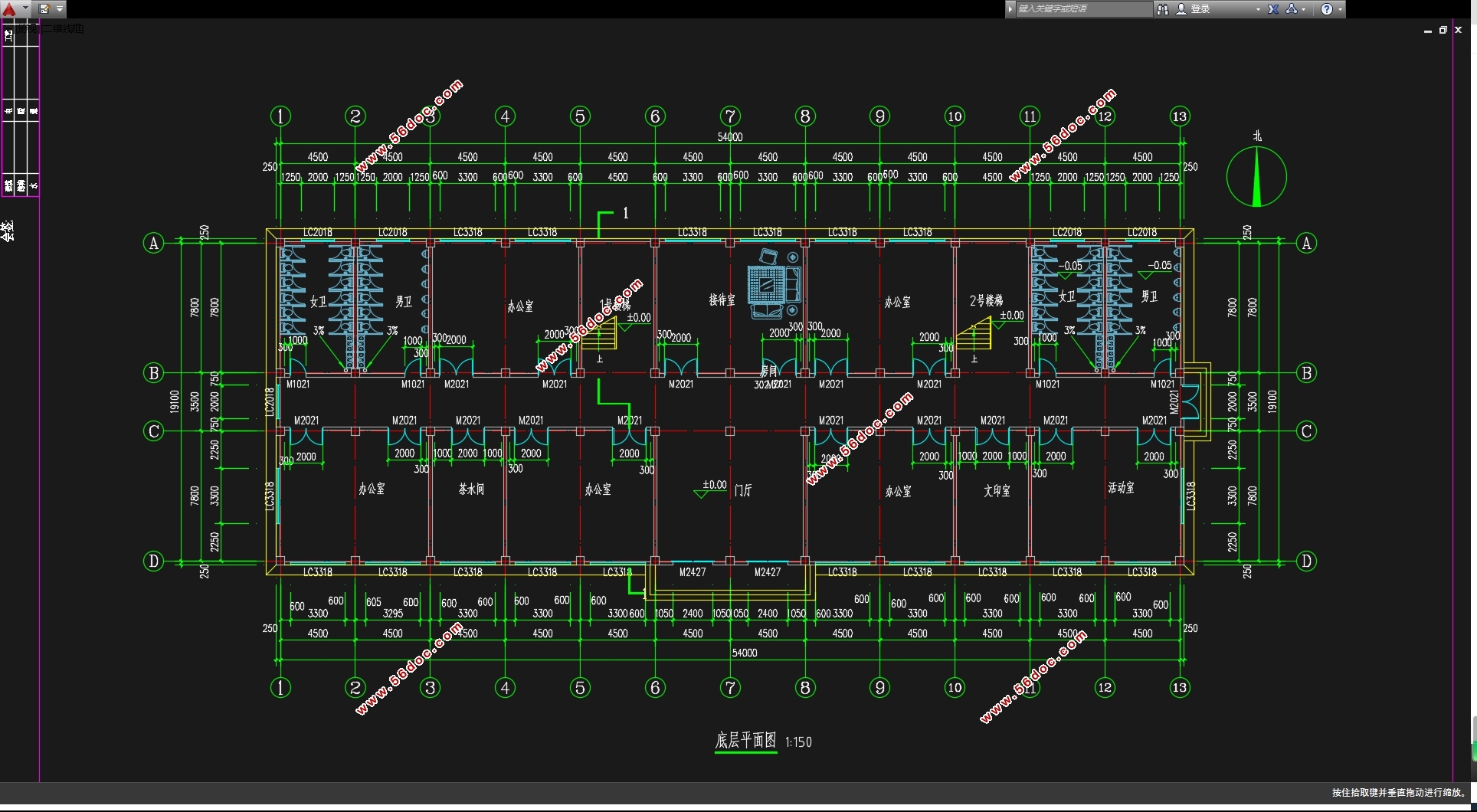The image size is (1477, 812).
Task: Open Autodesk Exchange X icon
Action: [1272, 9]
